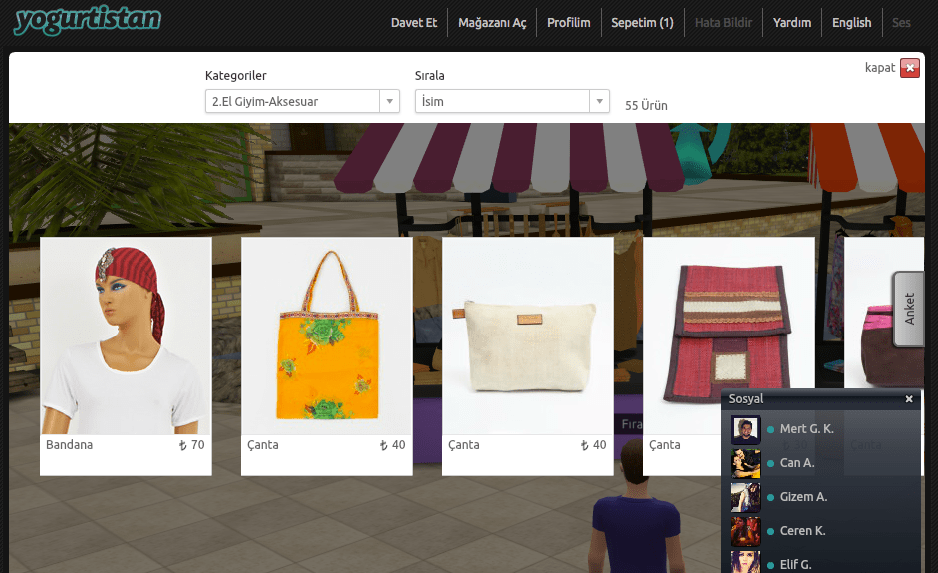
Task: Close the shop panel with red X
Action: (x=909, y=68)
